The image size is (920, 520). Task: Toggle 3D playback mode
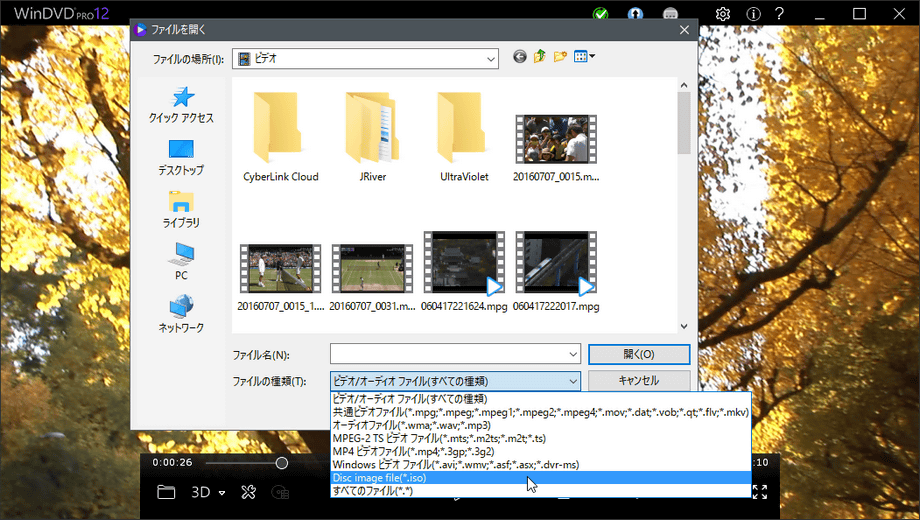point(201,492)
